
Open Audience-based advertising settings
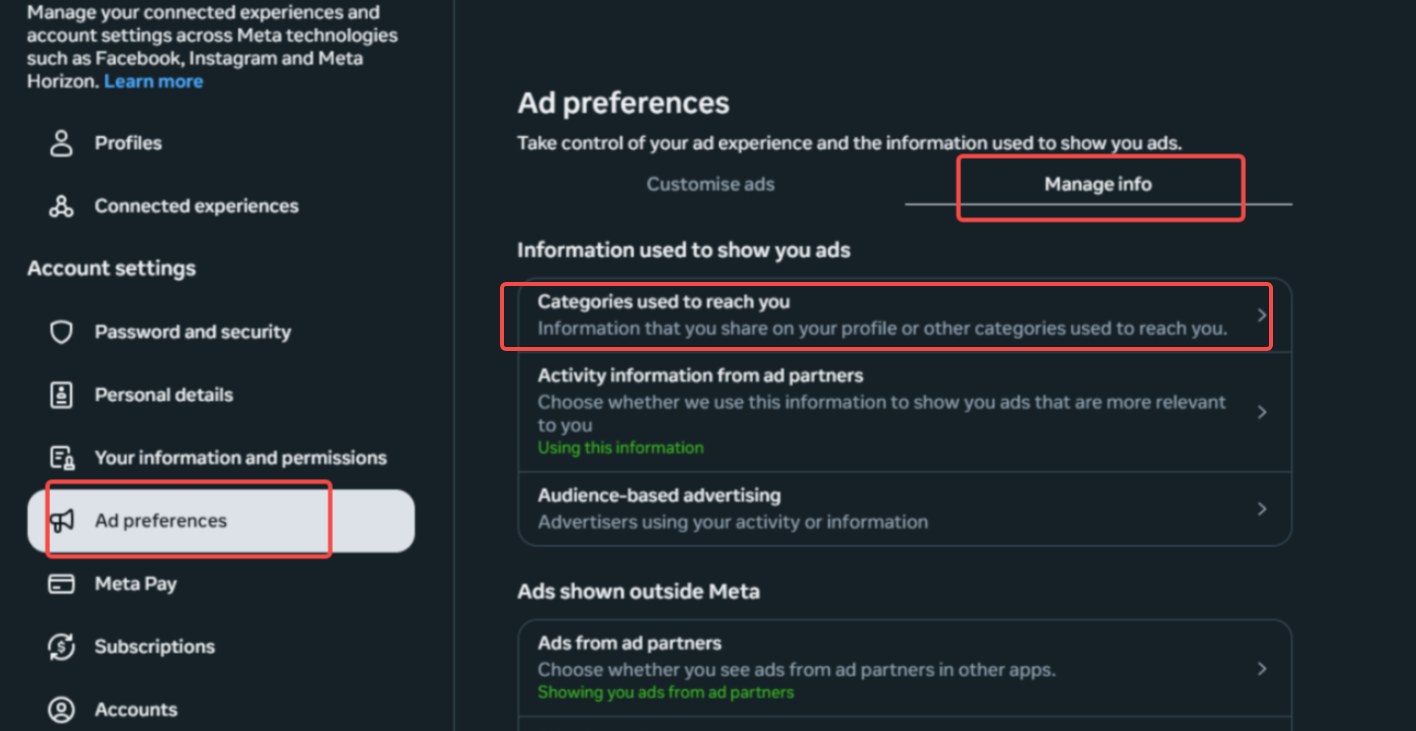pos(732,508)
